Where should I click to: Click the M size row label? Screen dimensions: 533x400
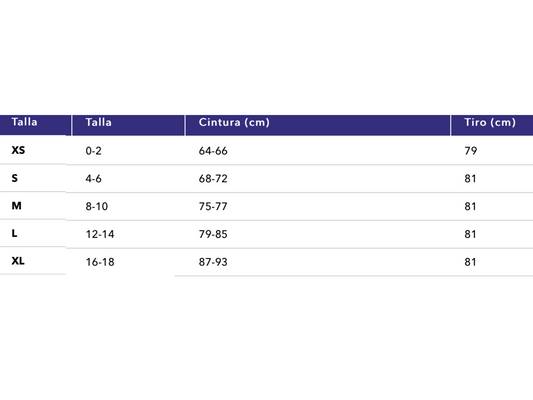16,206
